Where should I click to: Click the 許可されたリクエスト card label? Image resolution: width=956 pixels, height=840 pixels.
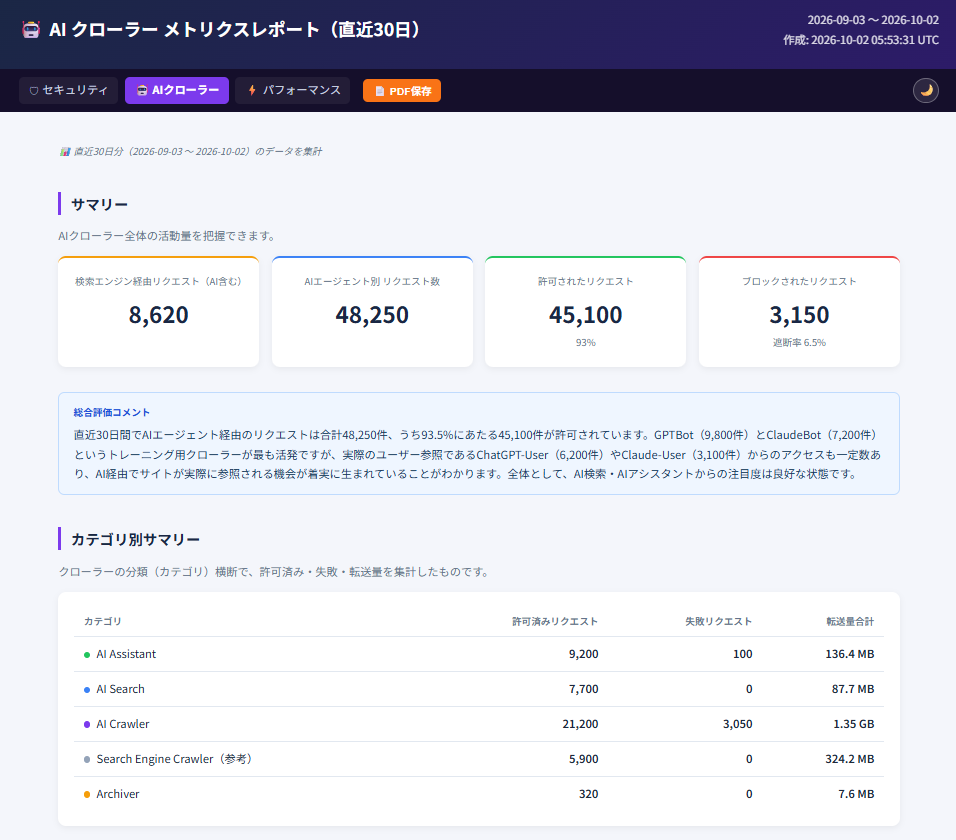pos(585,282)
